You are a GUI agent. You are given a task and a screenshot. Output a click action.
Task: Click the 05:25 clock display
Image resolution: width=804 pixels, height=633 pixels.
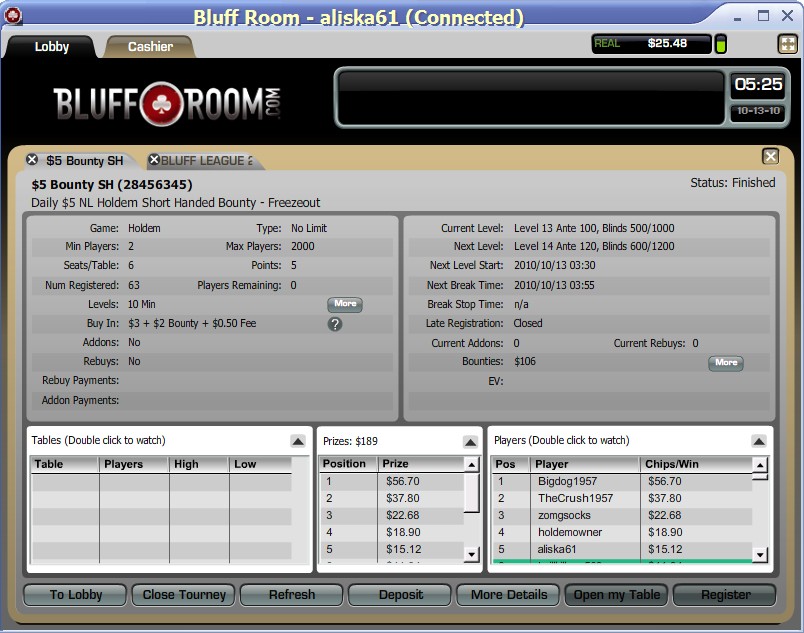[758, 84]
